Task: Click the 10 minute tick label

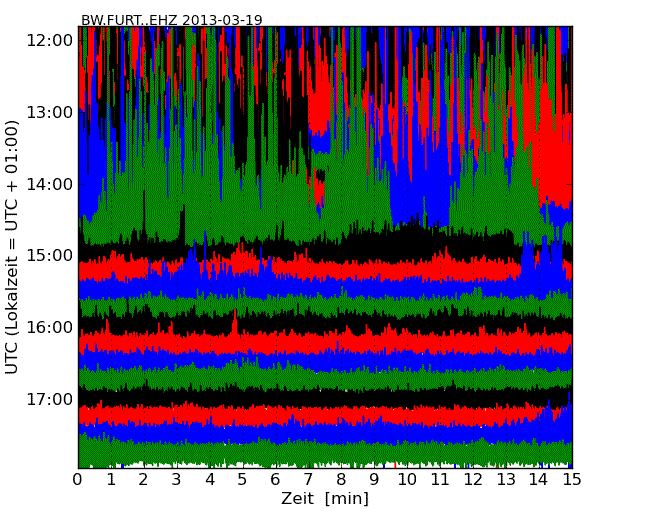Action: pyautogui.click(x=407, y=480)
